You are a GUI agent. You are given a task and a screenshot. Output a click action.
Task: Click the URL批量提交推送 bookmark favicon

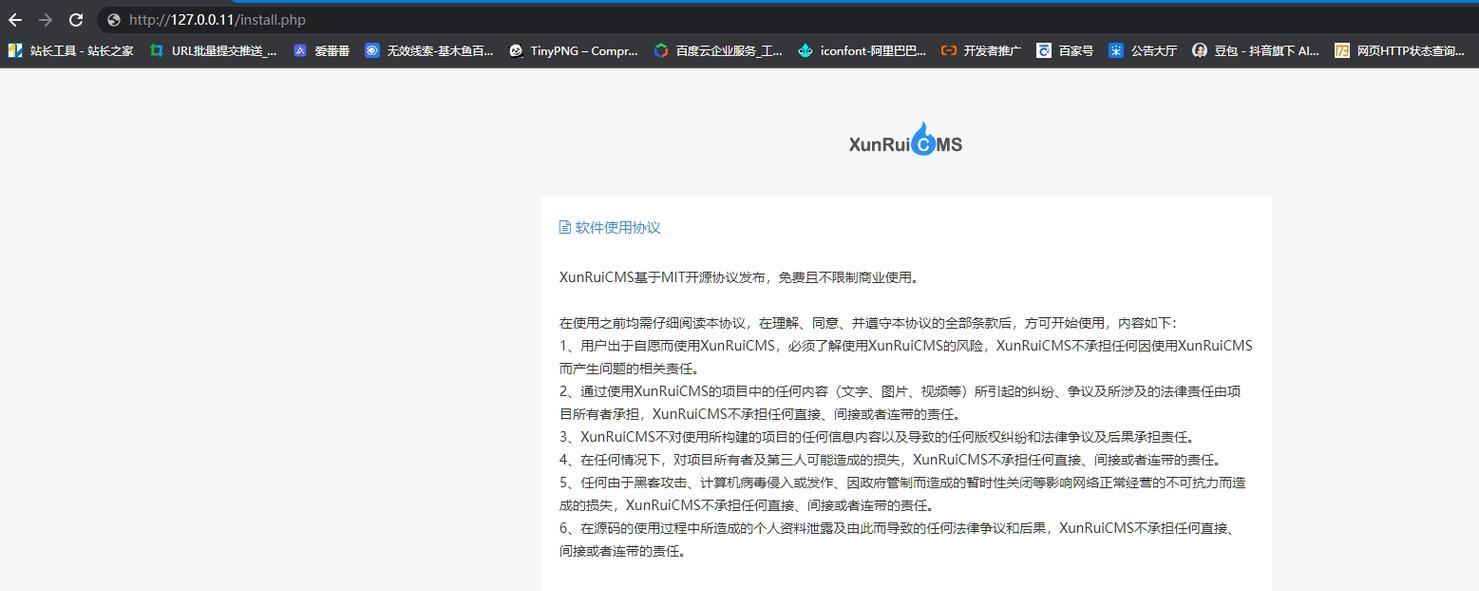coord(157,50)
